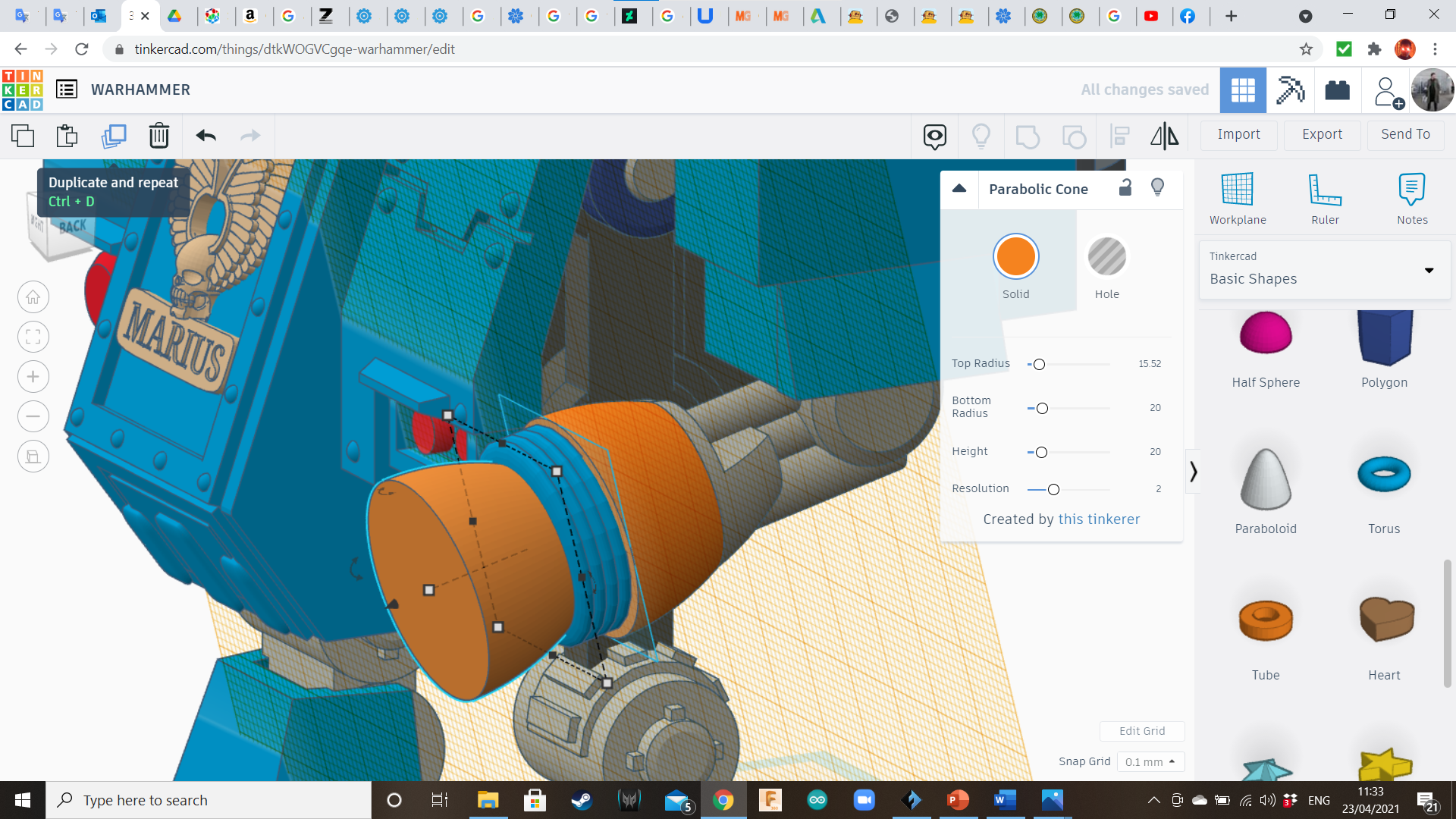Click the Top Radius value 15.52

tap(1150, 364)
